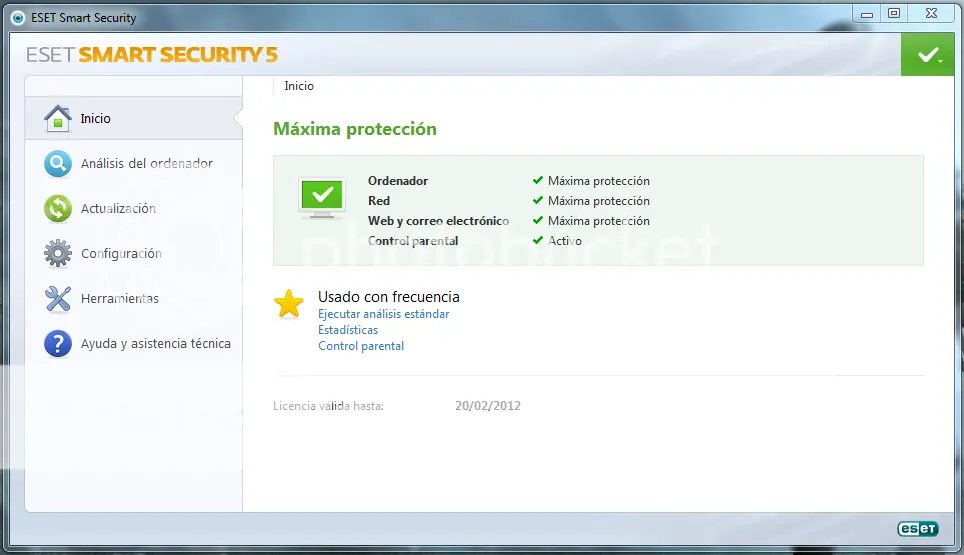Click the ESET logo at bottom right
The image size is (964, 555).
pos(918,529)
